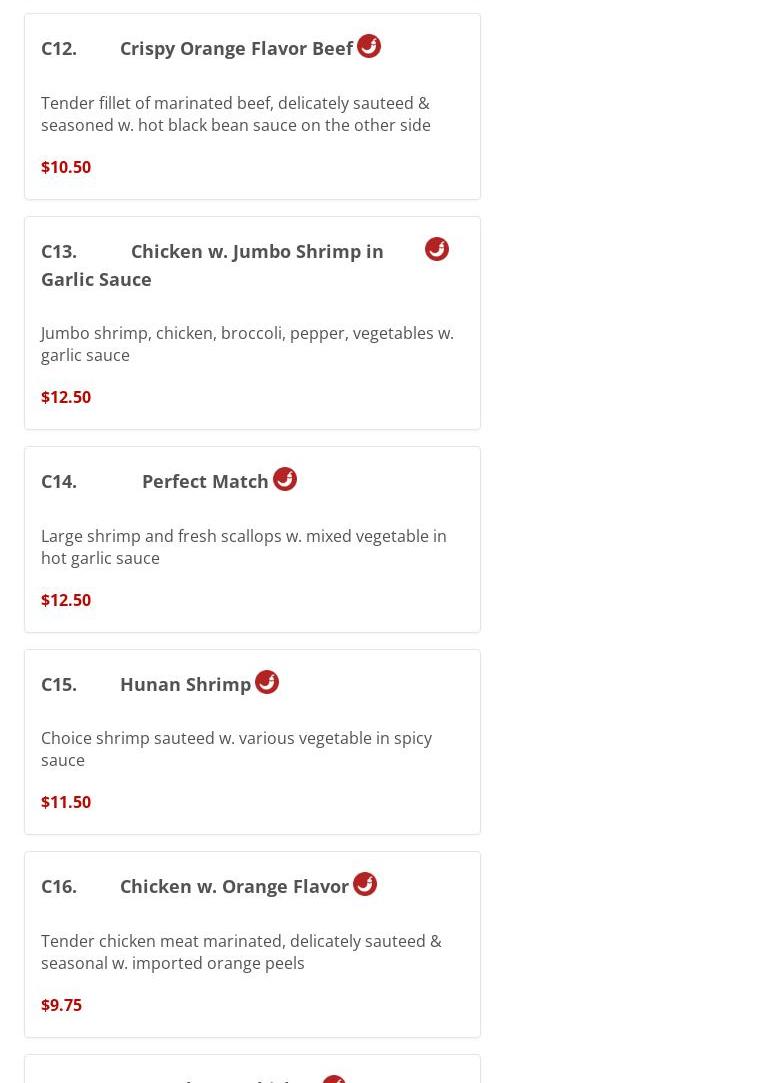This screenshot has height=1083, width=770.
Task: Click the spicy icon by Chicken w. Orange Flavor
Action: pyautogui.click(x=365, y=884)
